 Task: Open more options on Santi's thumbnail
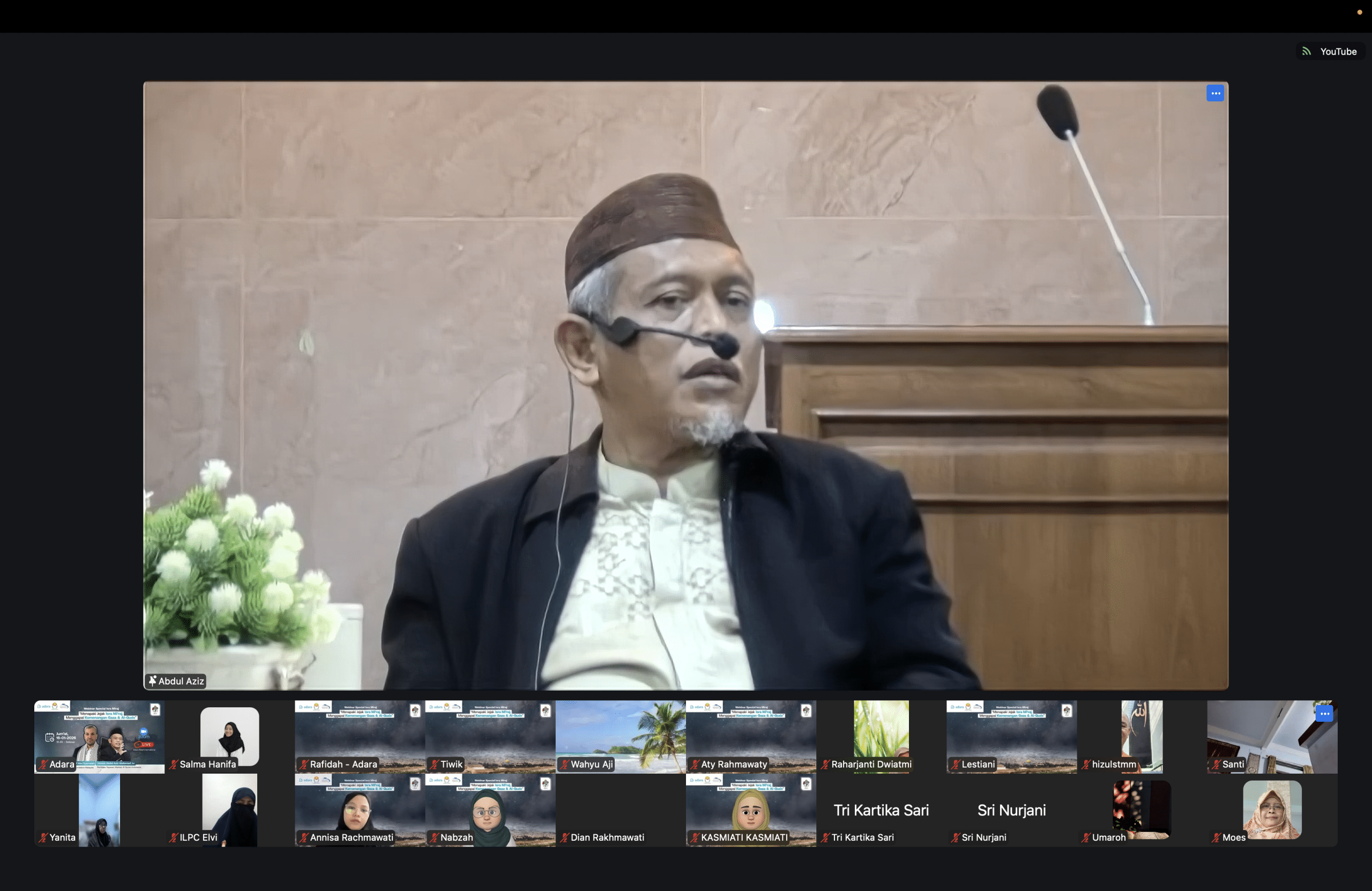(x=1324, y=713)
